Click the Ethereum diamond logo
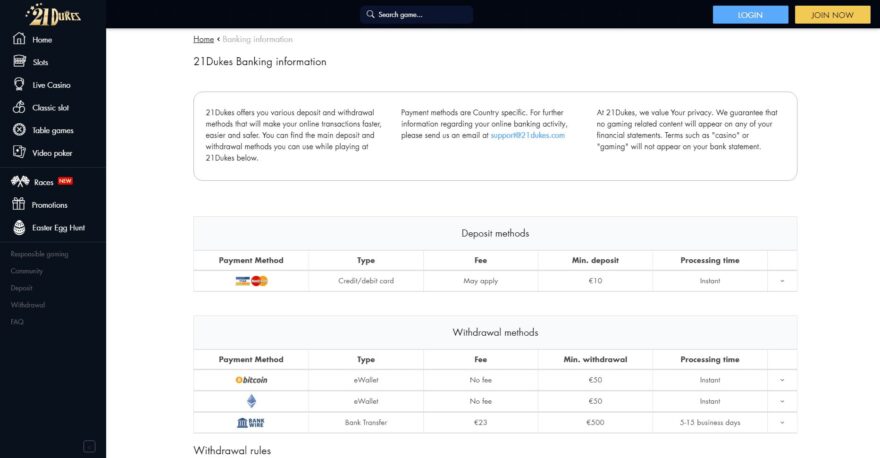Screen dimensions: 880x458 tap(251, 401)
